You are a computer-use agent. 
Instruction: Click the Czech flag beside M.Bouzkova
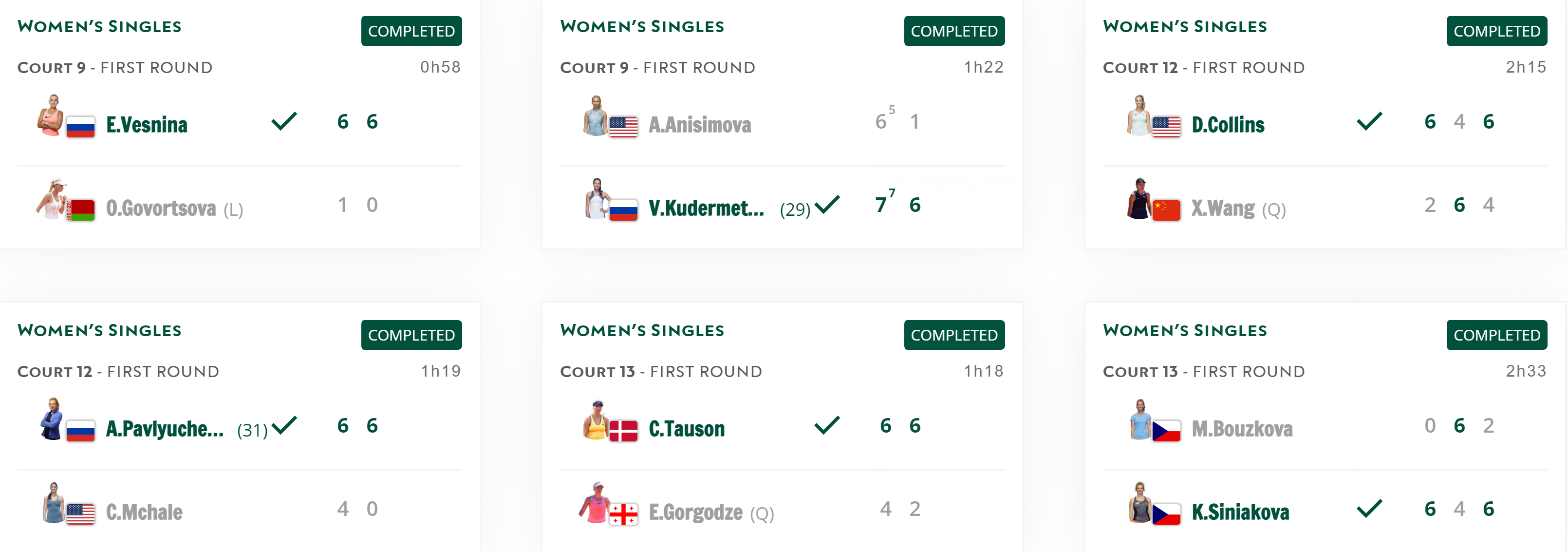1166,431
